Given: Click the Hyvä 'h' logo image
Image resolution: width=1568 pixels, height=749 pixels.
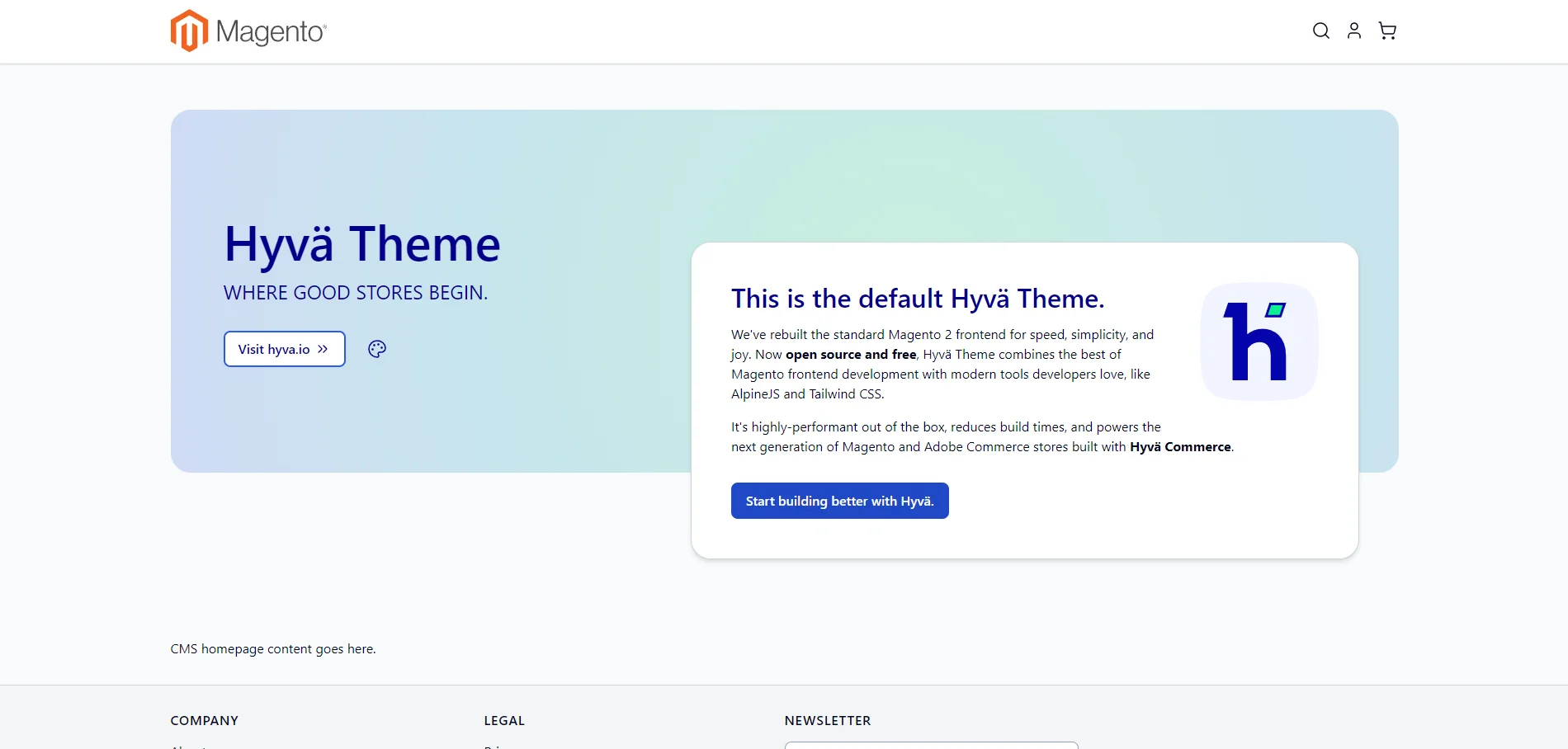Looking at the screenshot, I should [1259, 342].
